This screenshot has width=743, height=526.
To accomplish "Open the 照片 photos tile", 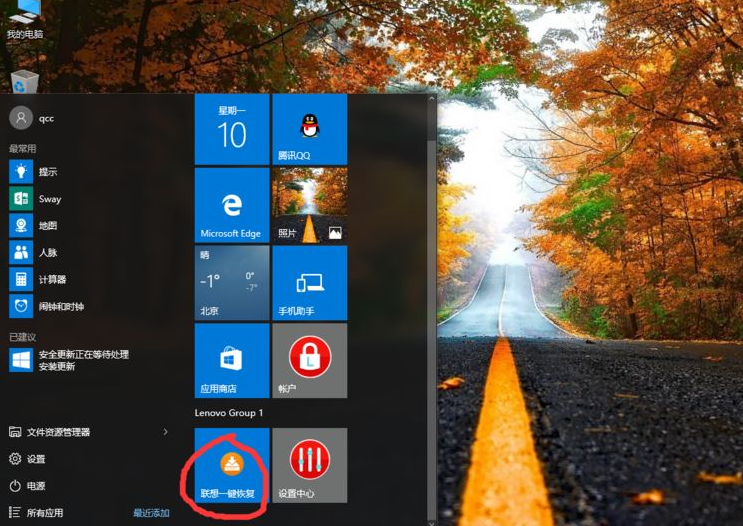I will point(309,206).
